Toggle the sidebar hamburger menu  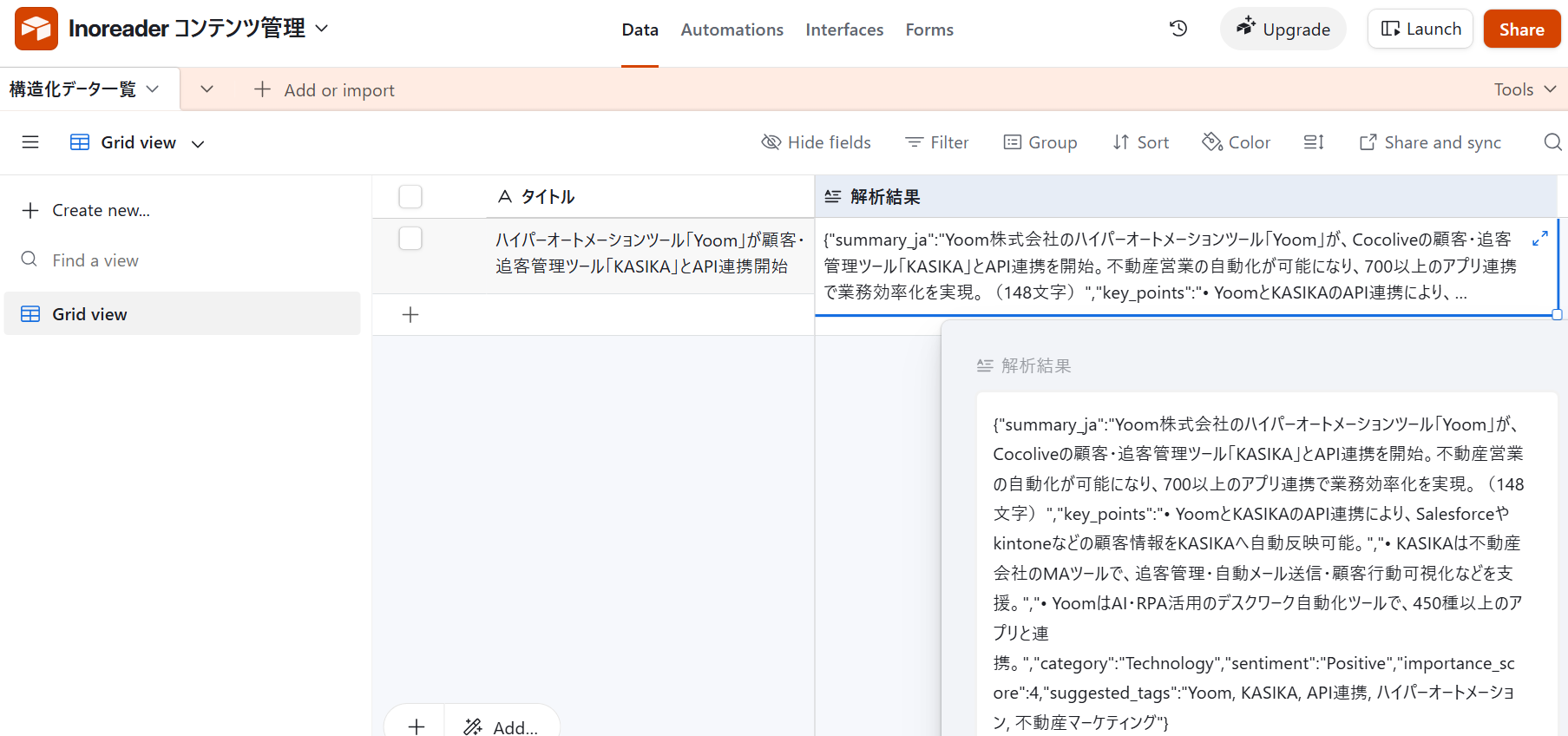pyautogui.click(x=30, y=142)
